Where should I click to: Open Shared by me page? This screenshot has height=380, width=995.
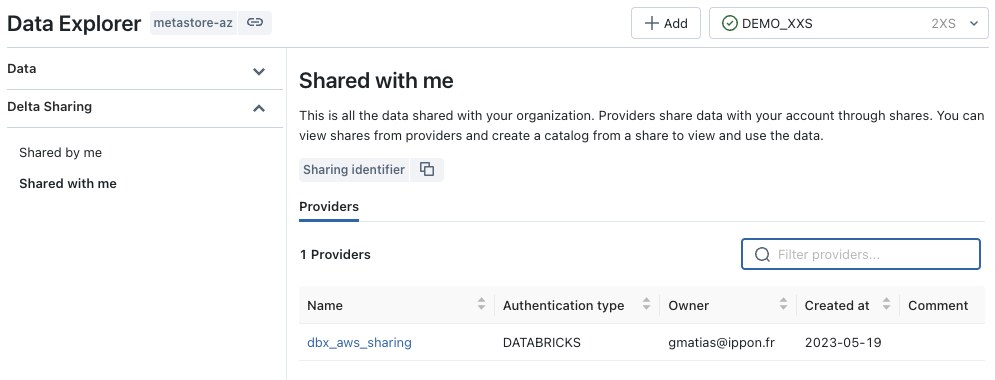click(60, 153)
